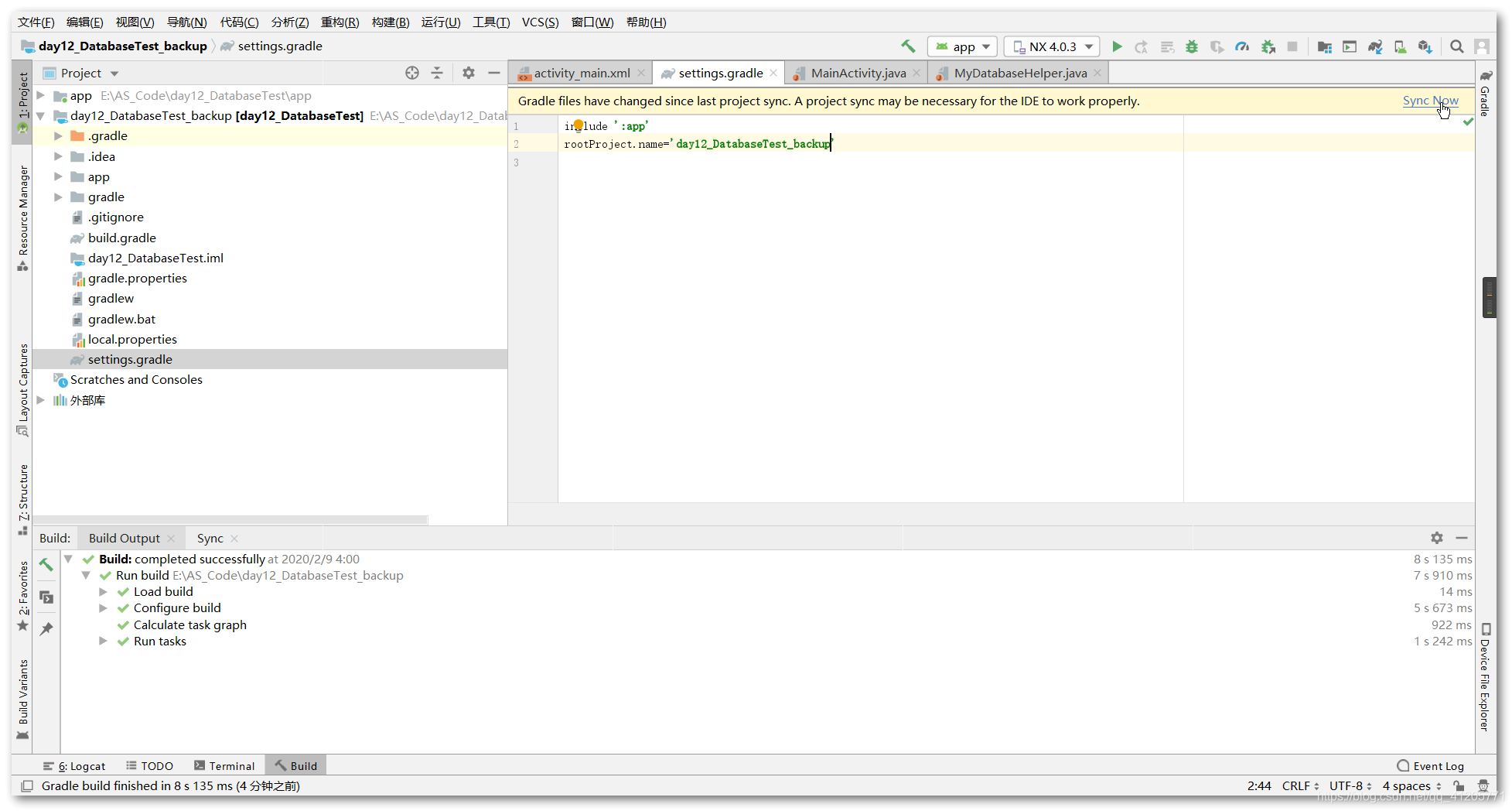Image resolution: width=1512 pixels, height=811 pixels.
Task: Expand the .idea folder
Action: (58, 156)
